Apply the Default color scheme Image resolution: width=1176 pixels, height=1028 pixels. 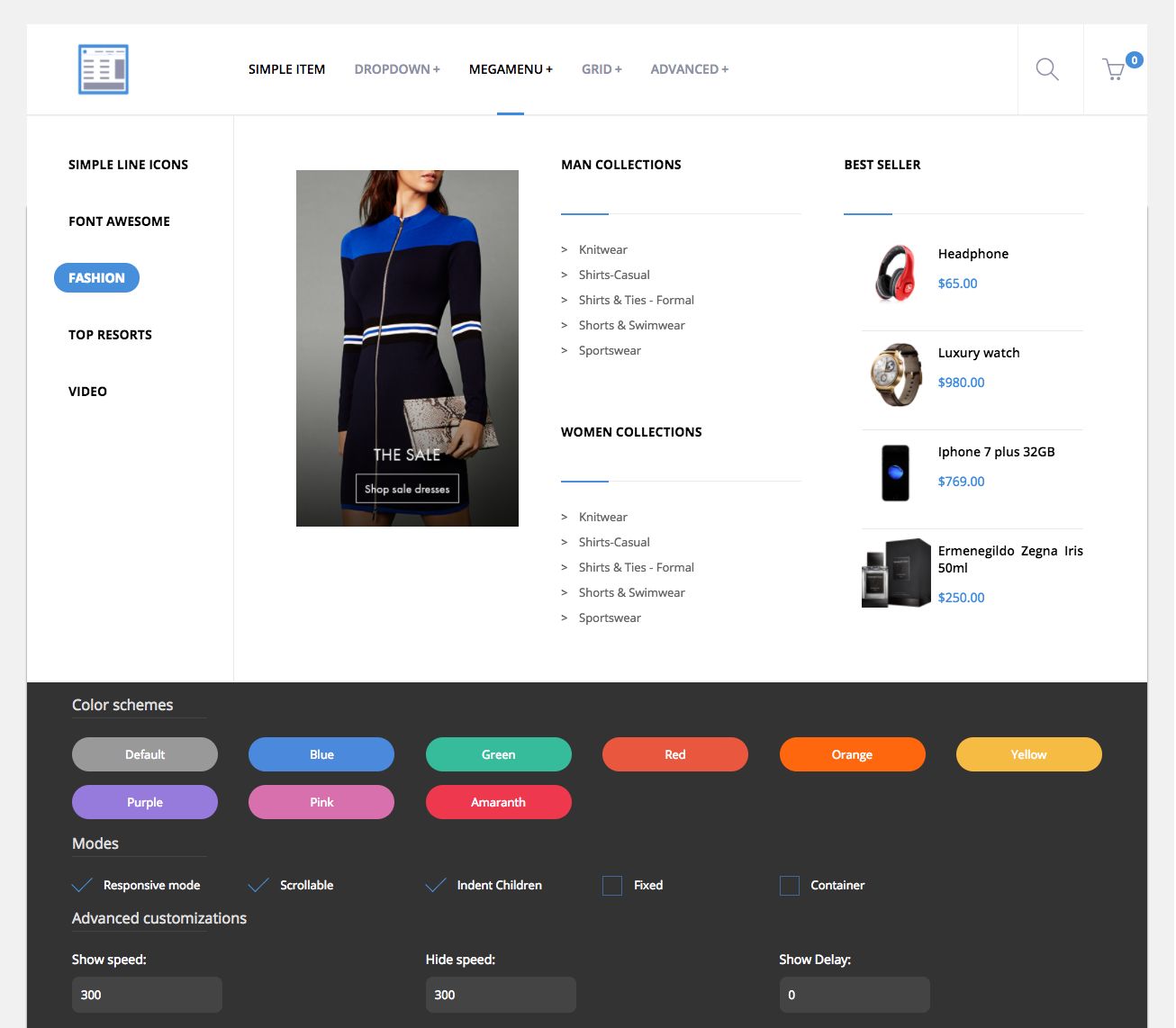(145, 754)
